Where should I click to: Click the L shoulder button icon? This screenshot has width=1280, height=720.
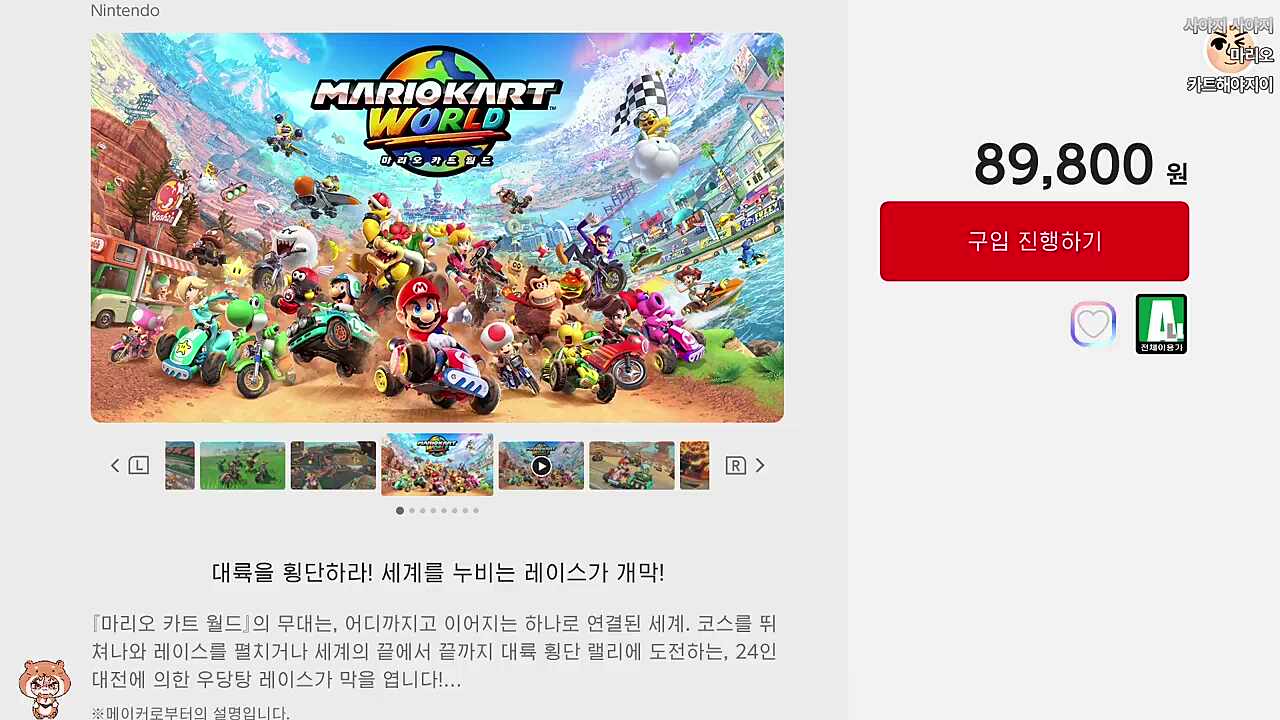139,465
